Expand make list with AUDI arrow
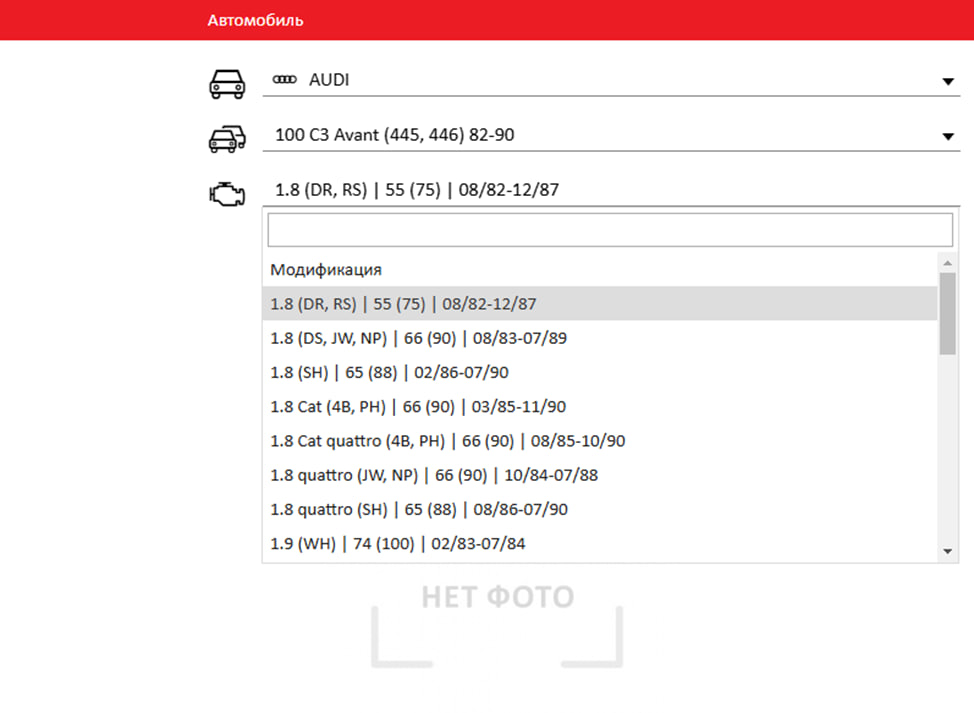 tap(948, 81)
